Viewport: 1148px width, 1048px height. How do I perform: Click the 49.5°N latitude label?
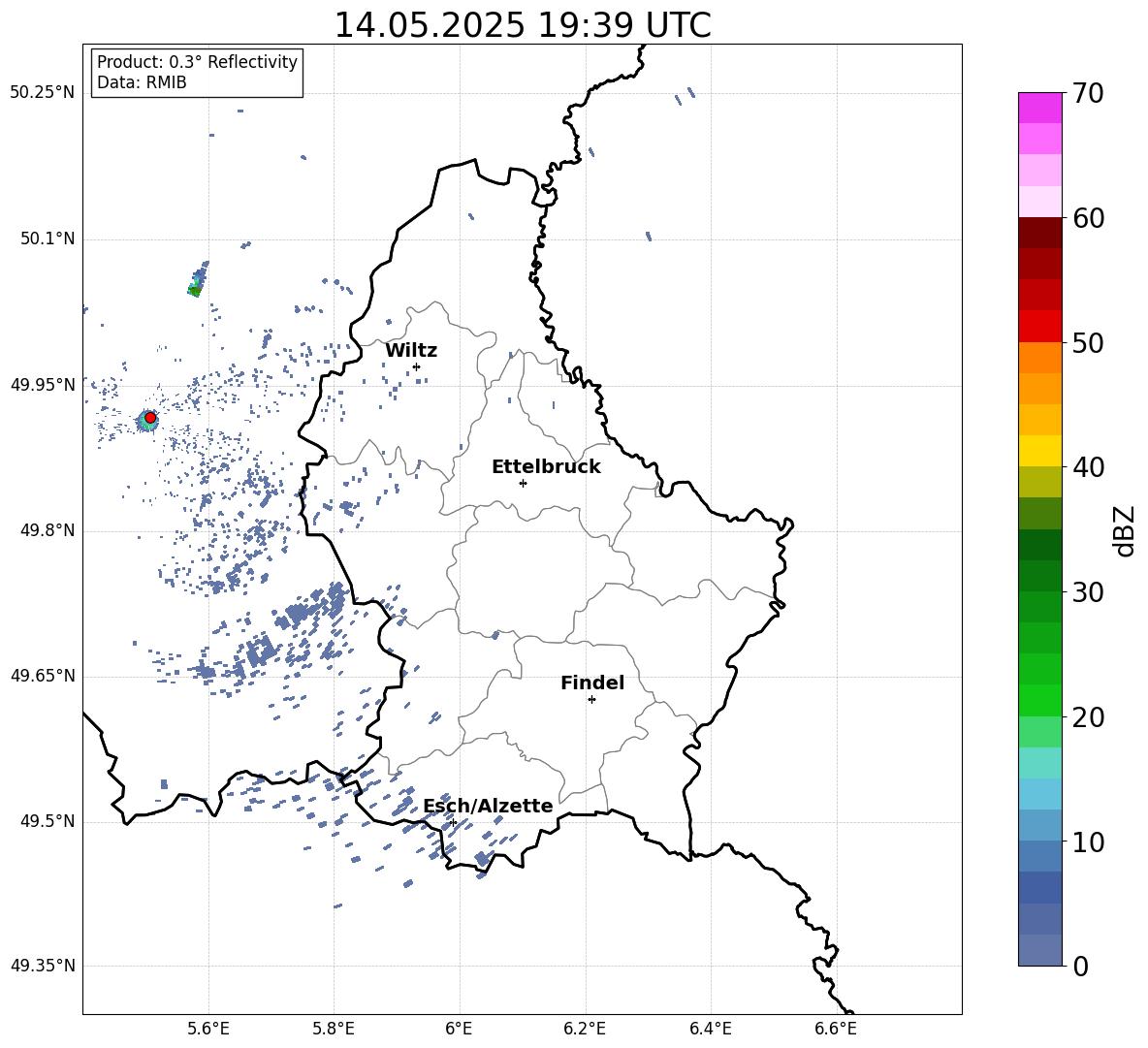[x=48, y=822]
